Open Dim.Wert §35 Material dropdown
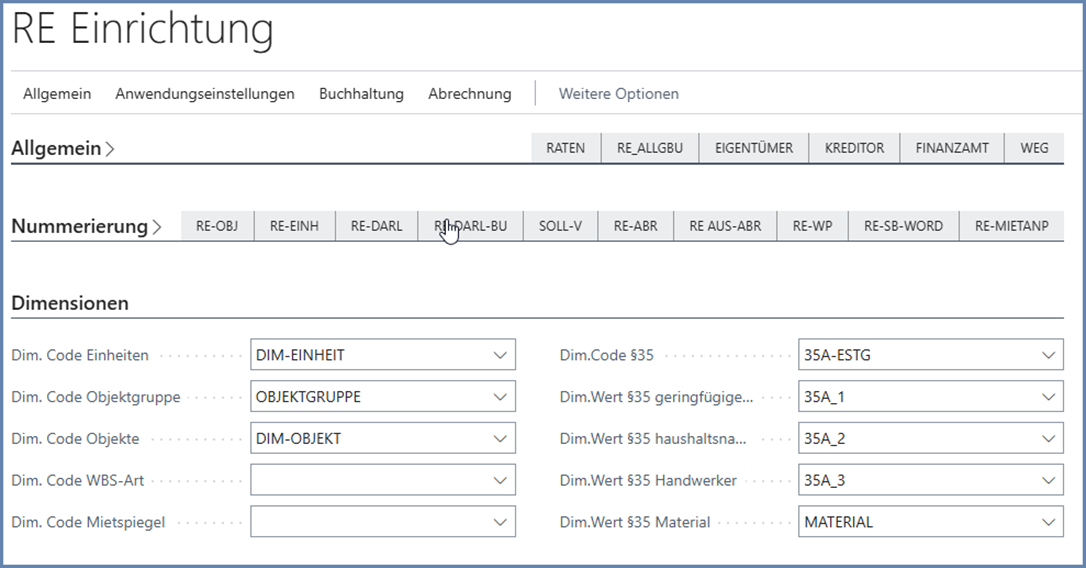1086x568 pixels. pyautogui.click(x=1047, y=522)
